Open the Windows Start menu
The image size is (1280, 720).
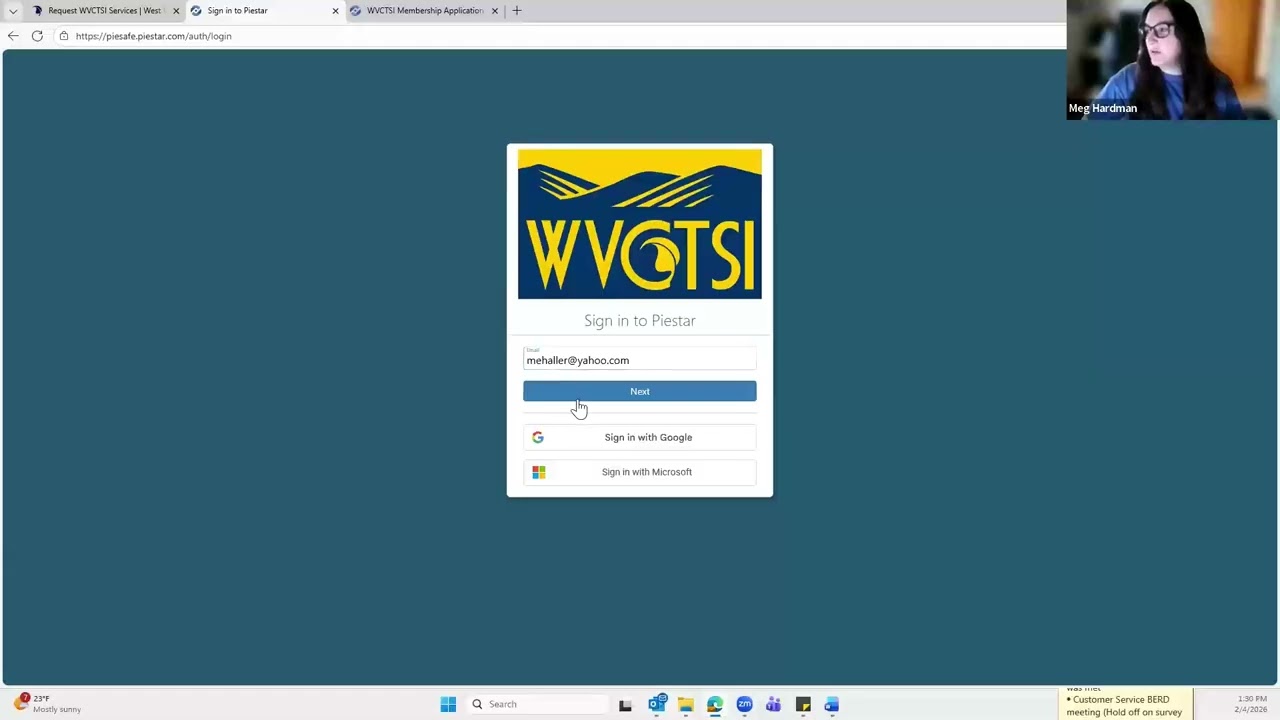[x=448, y=704]
